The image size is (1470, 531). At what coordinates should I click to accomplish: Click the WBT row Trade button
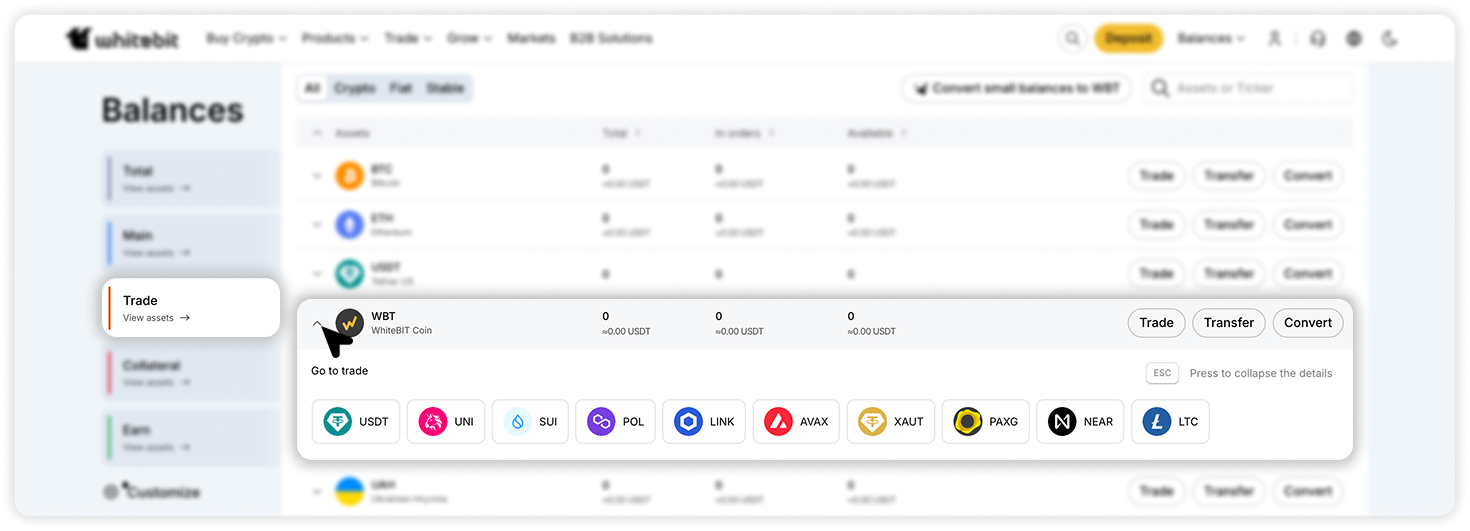1156,323
